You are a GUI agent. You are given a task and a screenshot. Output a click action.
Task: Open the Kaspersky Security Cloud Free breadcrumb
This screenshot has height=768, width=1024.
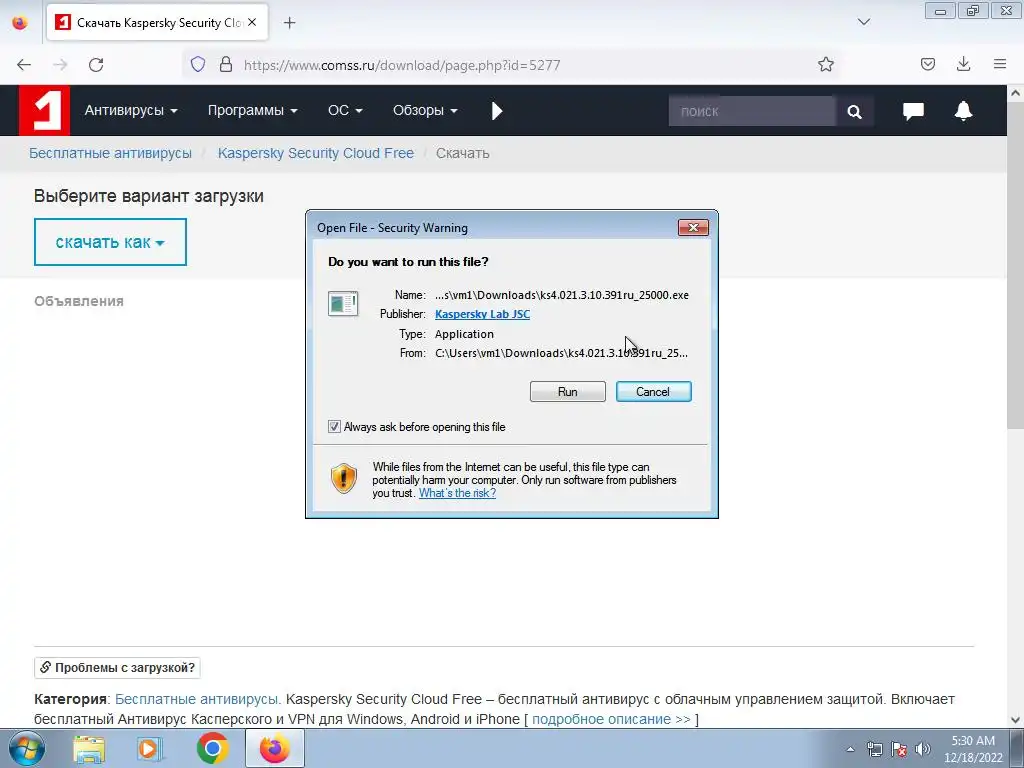tap(315, 153)
